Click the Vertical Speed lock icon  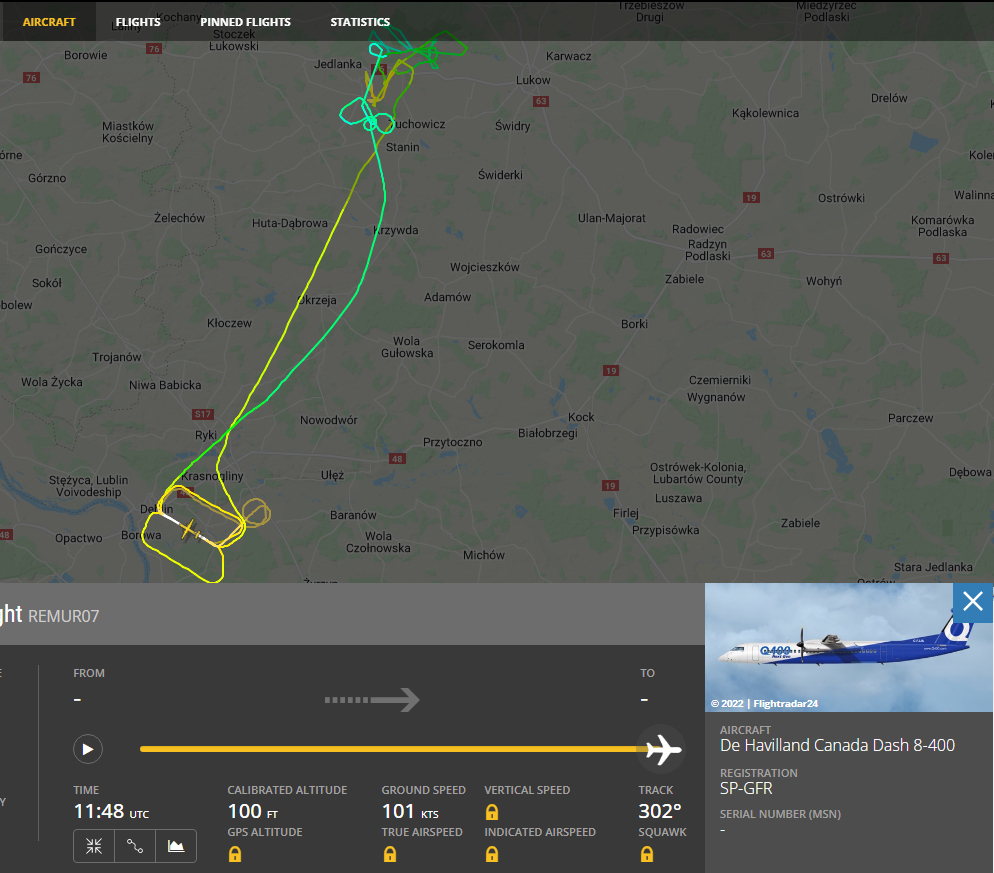[x=492, y=812]
